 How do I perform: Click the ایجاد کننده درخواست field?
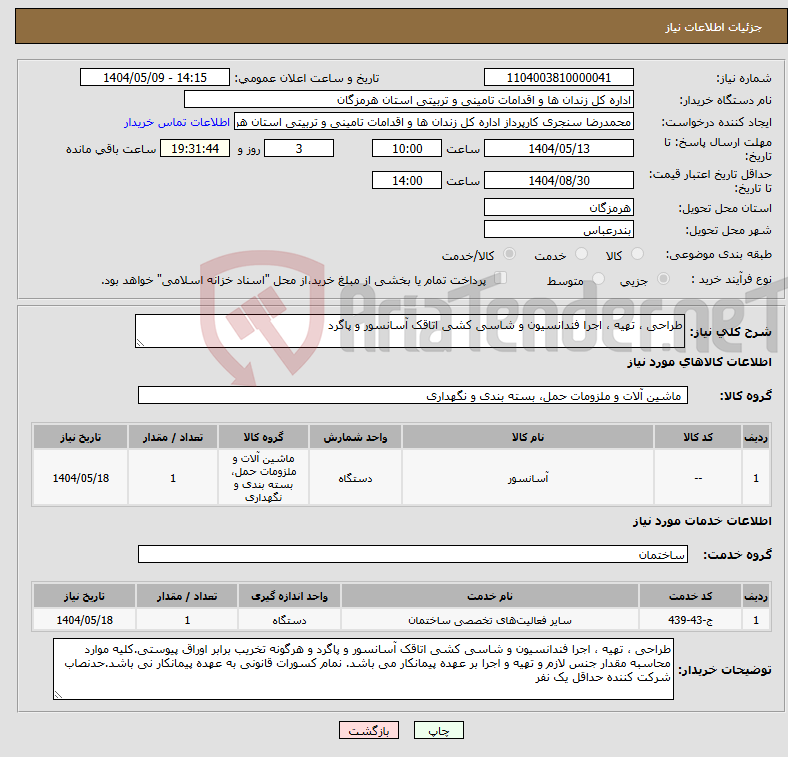coord(434,122)
